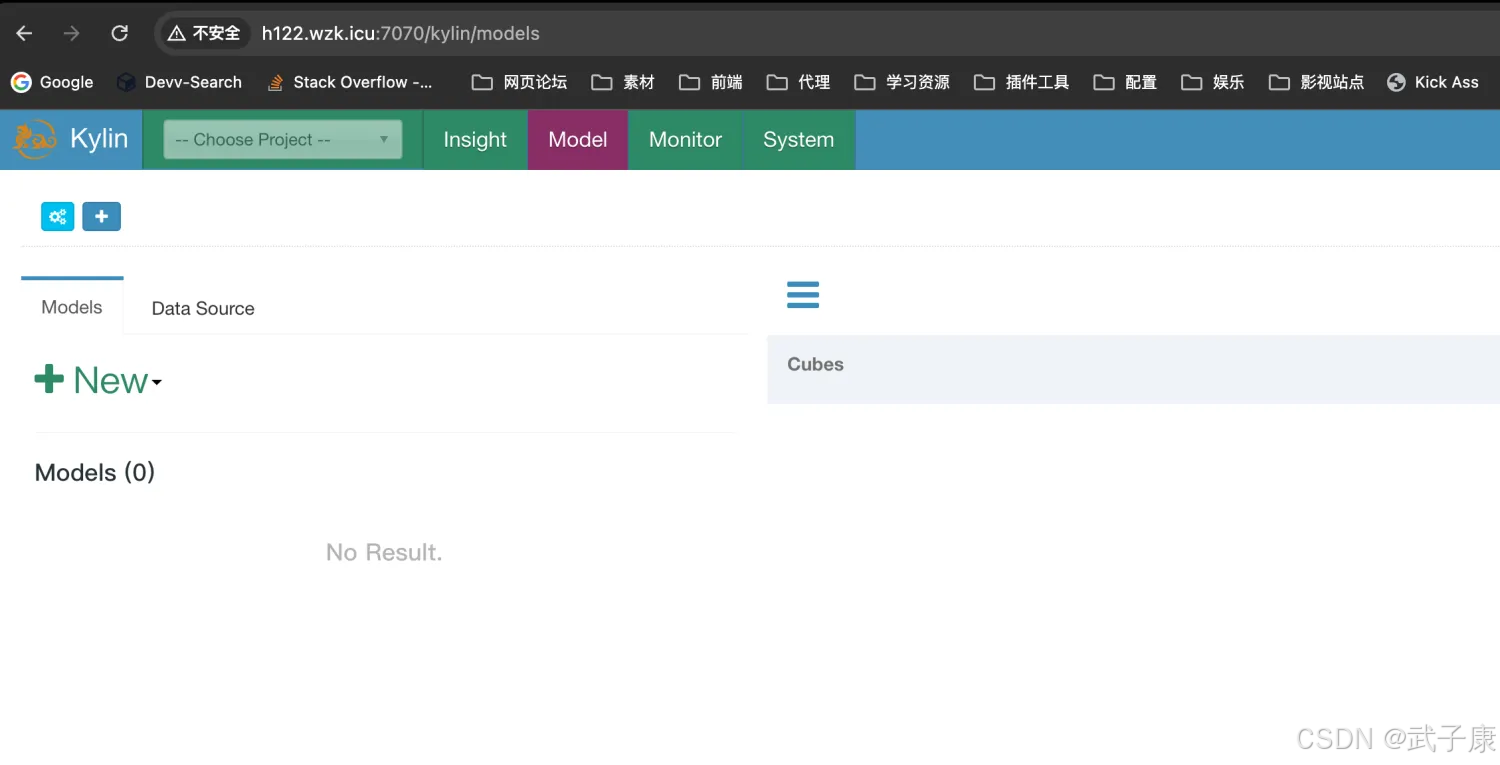Click the No Result. message

pyautogui.click(x=384, y=552)
